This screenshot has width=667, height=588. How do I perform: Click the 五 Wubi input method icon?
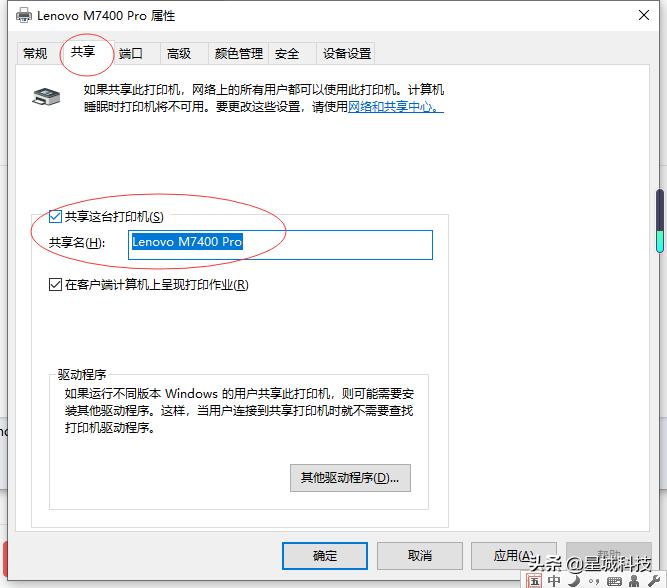point(534,581)
